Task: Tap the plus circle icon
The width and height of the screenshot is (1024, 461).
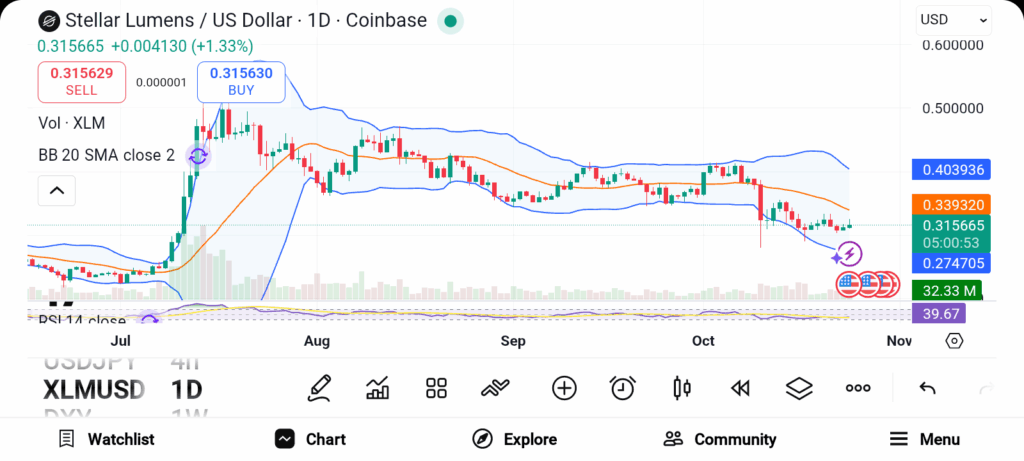Action: click(x=564, y=388)
